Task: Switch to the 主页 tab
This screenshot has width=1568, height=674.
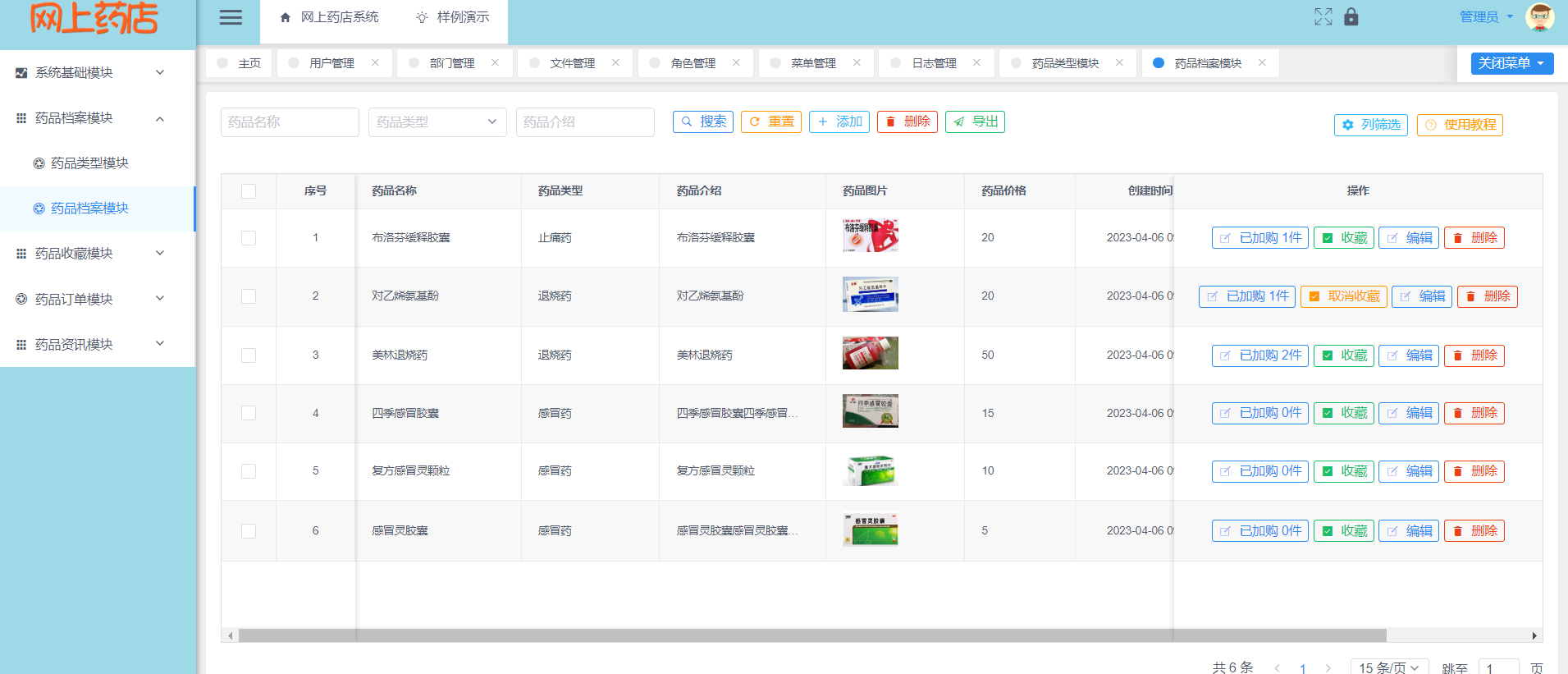Action: click(240, 63)
